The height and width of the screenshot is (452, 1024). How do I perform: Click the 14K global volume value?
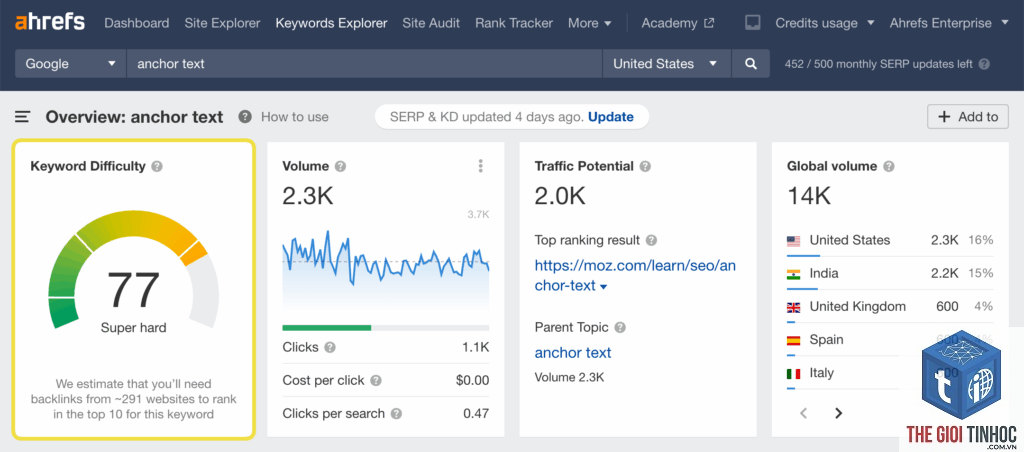tap(808, 195)
